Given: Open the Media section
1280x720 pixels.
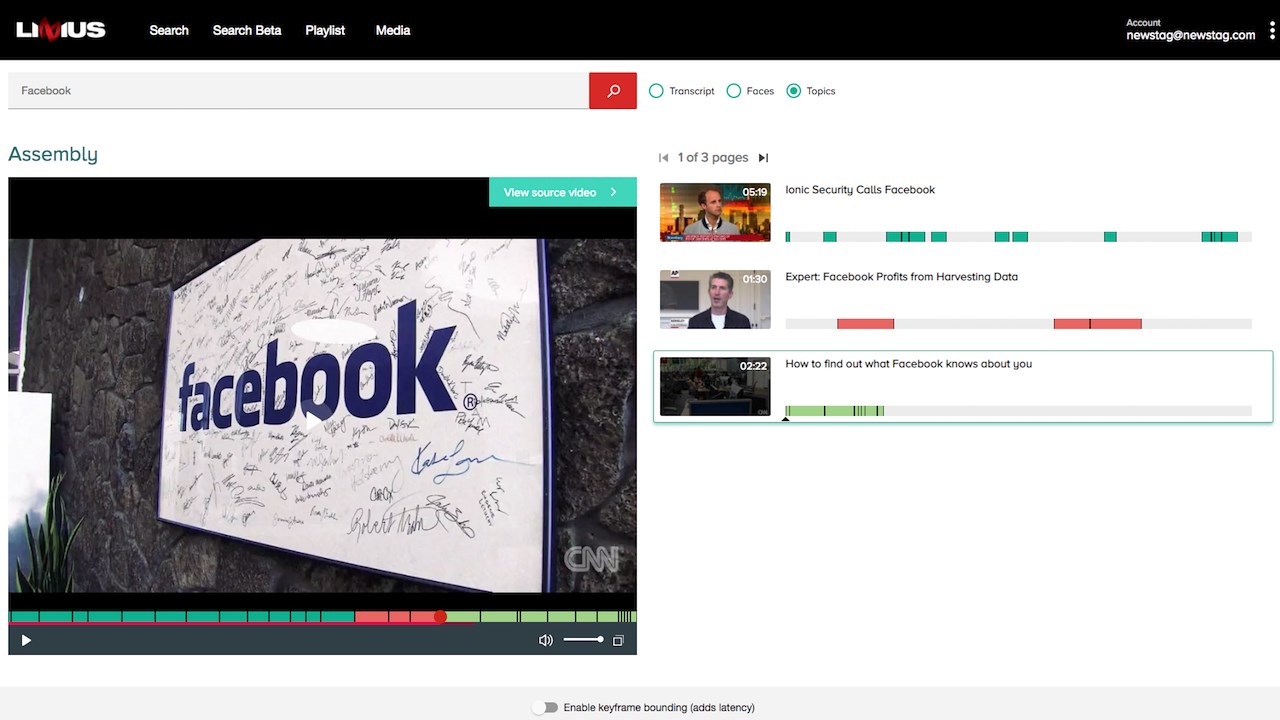Looking at the screenshot, I should (x=393, y=30).
